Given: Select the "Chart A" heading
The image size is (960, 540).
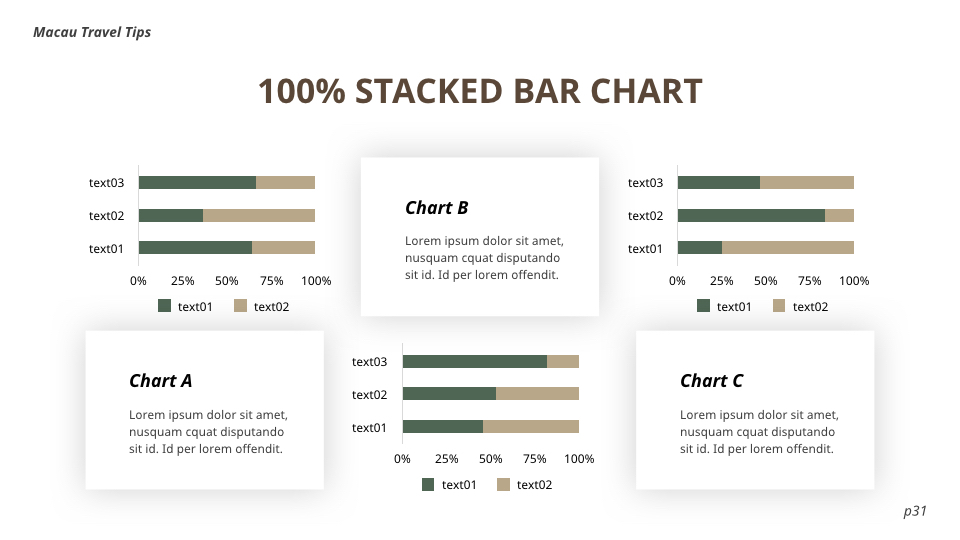Looking at the screenshot, I should (x=160, y=381).
